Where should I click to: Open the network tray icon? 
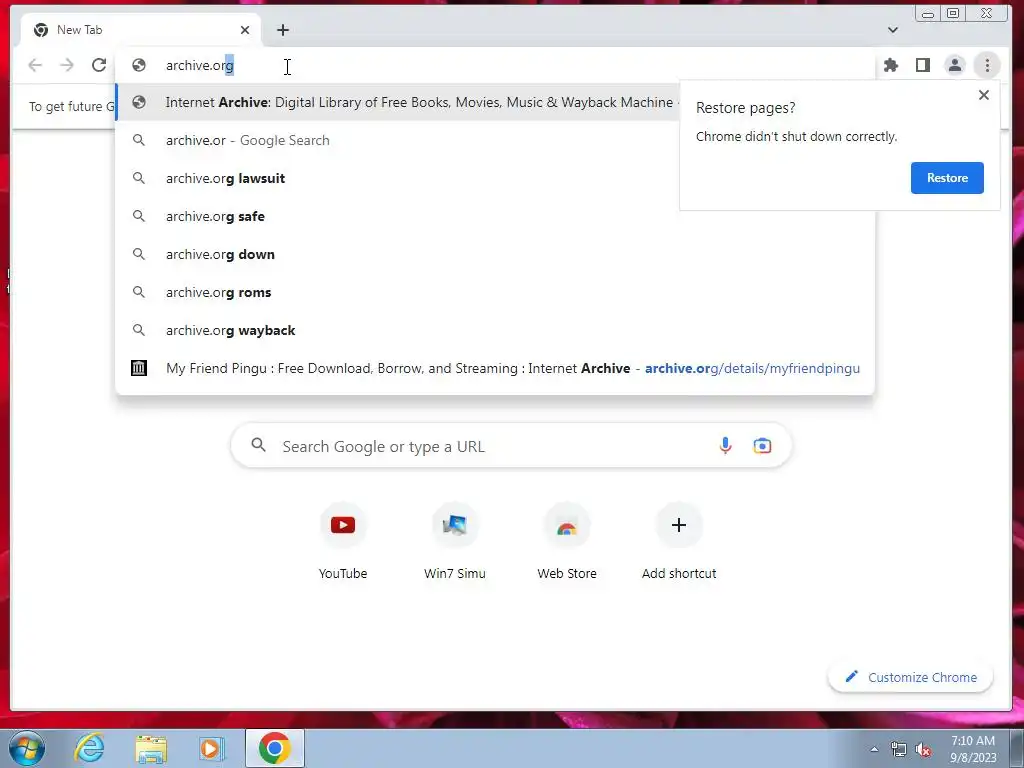pyautogui.click(x=899, y=750)
